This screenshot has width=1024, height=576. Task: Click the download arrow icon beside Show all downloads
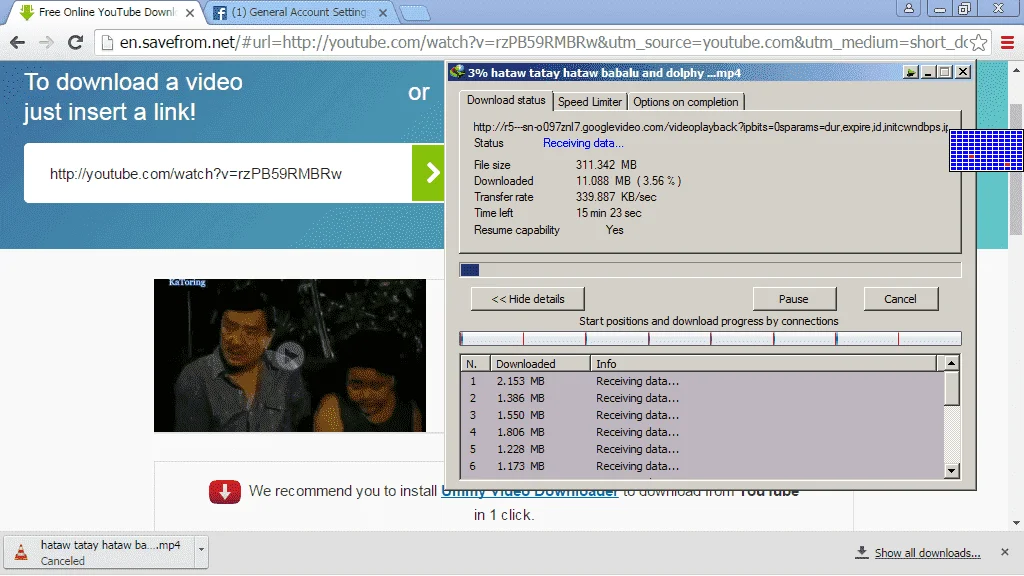pos(862,552)
